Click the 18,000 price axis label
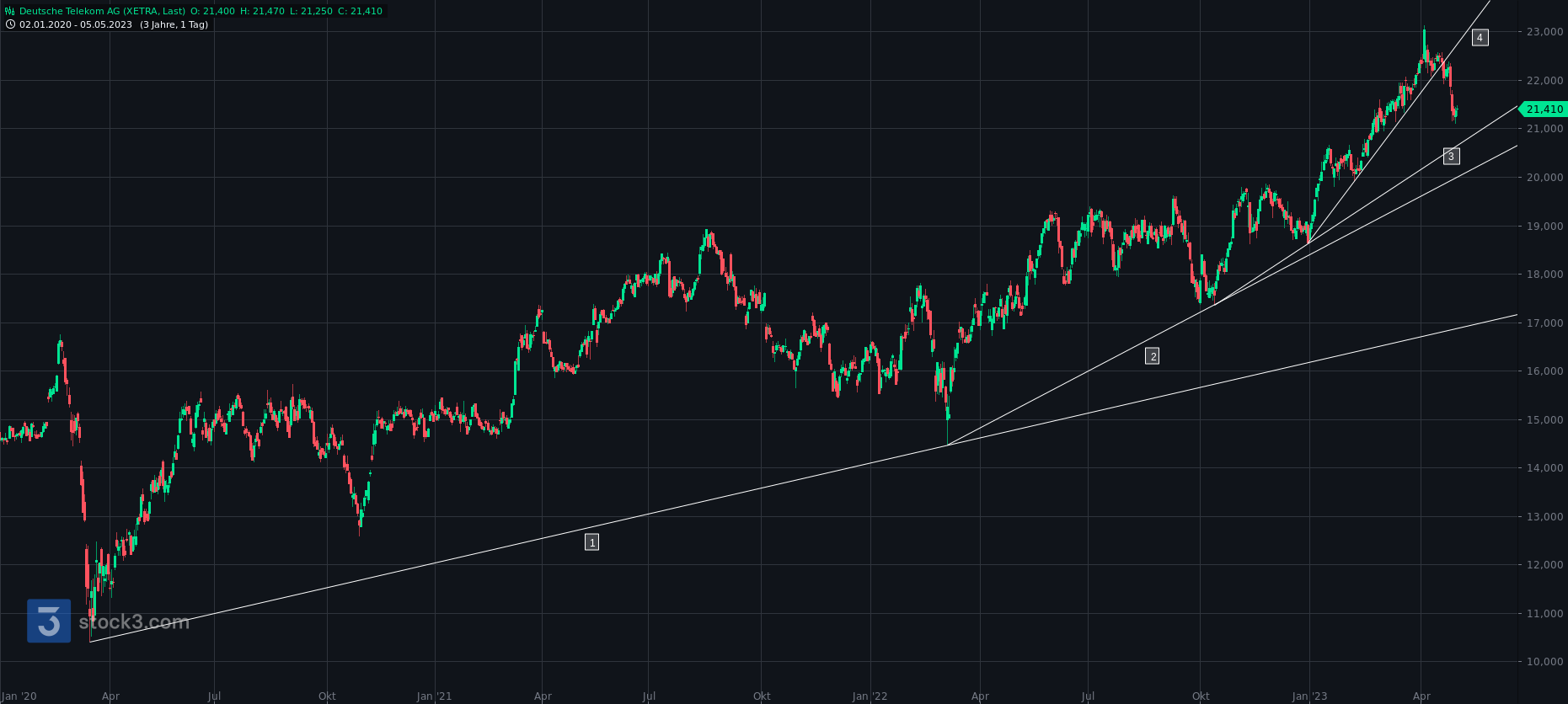This screenshot has width=1568, height=704. (x=1545, y=275)
